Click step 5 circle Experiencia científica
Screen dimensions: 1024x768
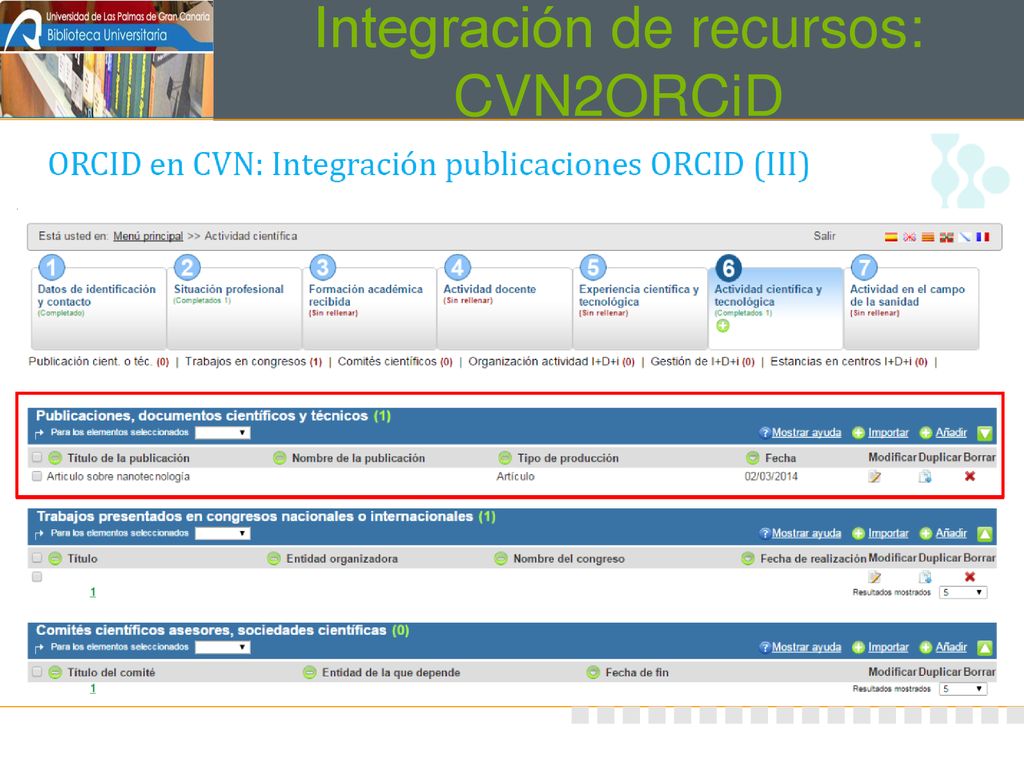(x=593, y=267)
